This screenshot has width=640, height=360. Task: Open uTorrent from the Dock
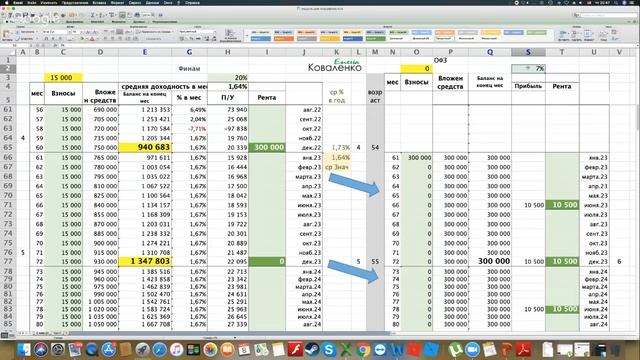pos(455,350)
